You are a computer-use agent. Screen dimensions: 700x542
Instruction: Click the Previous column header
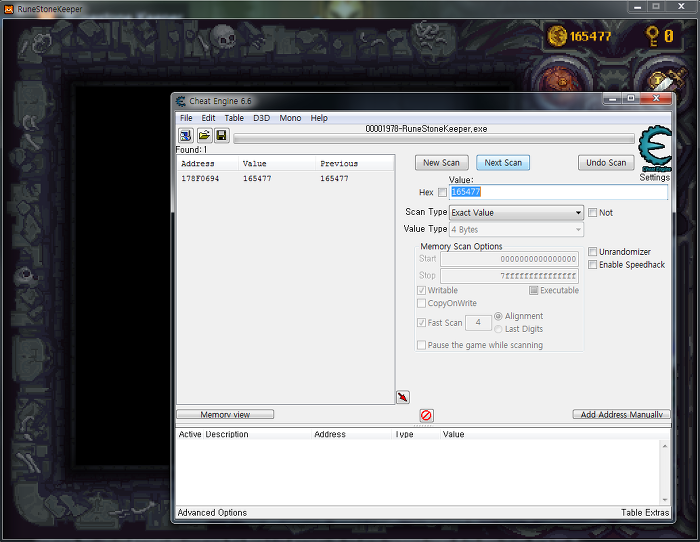(x=355, y=163)
